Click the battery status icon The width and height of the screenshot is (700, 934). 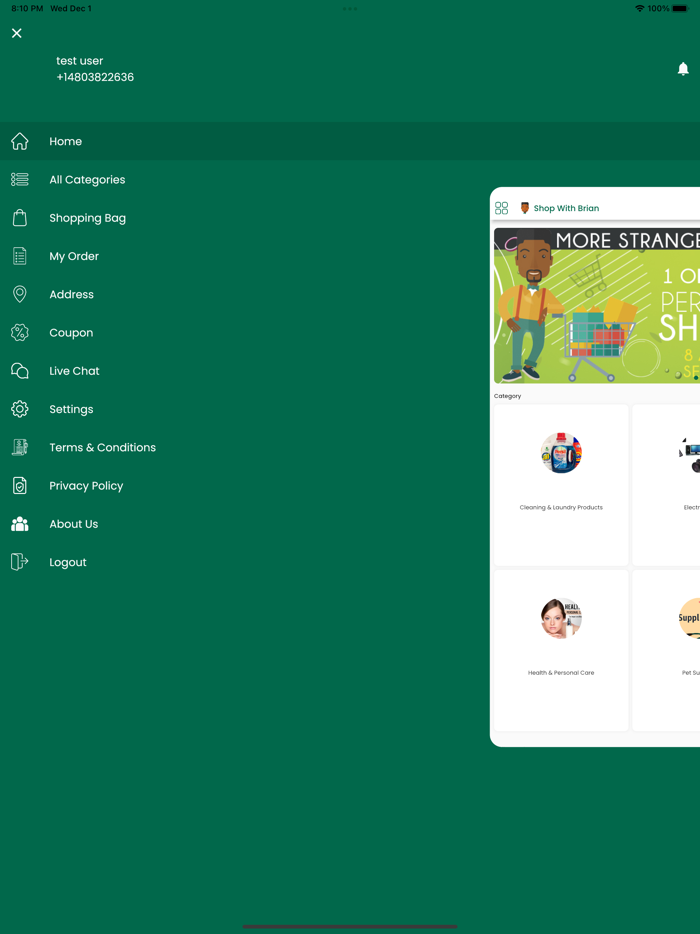click(x=680, y=8)
